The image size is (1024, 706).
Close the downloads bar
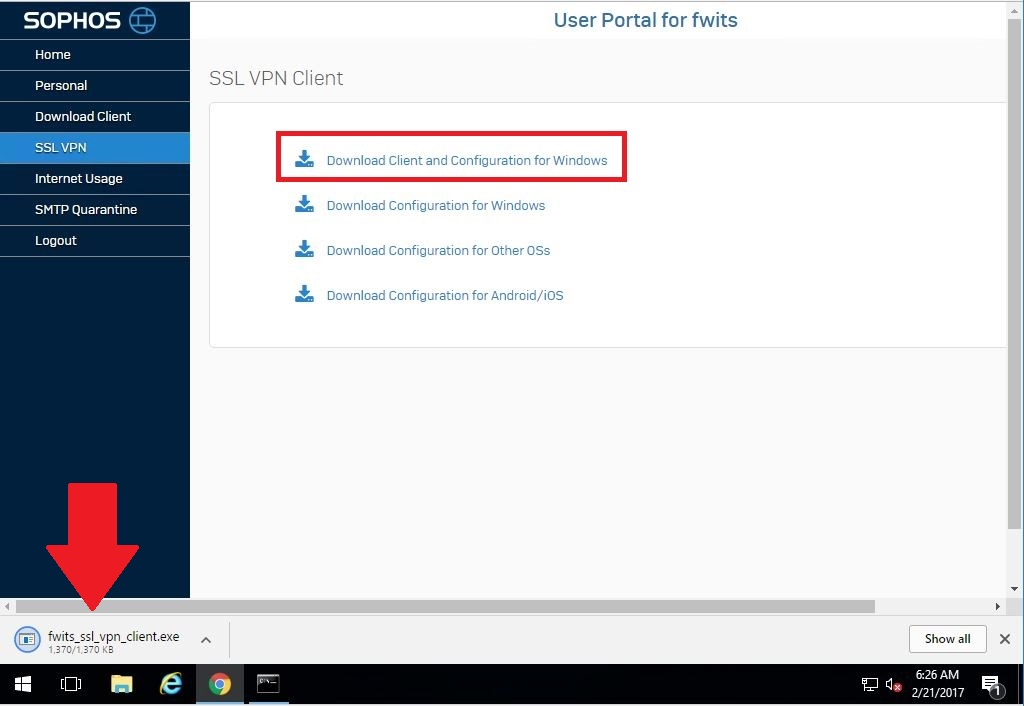[x=1005, y=639]
